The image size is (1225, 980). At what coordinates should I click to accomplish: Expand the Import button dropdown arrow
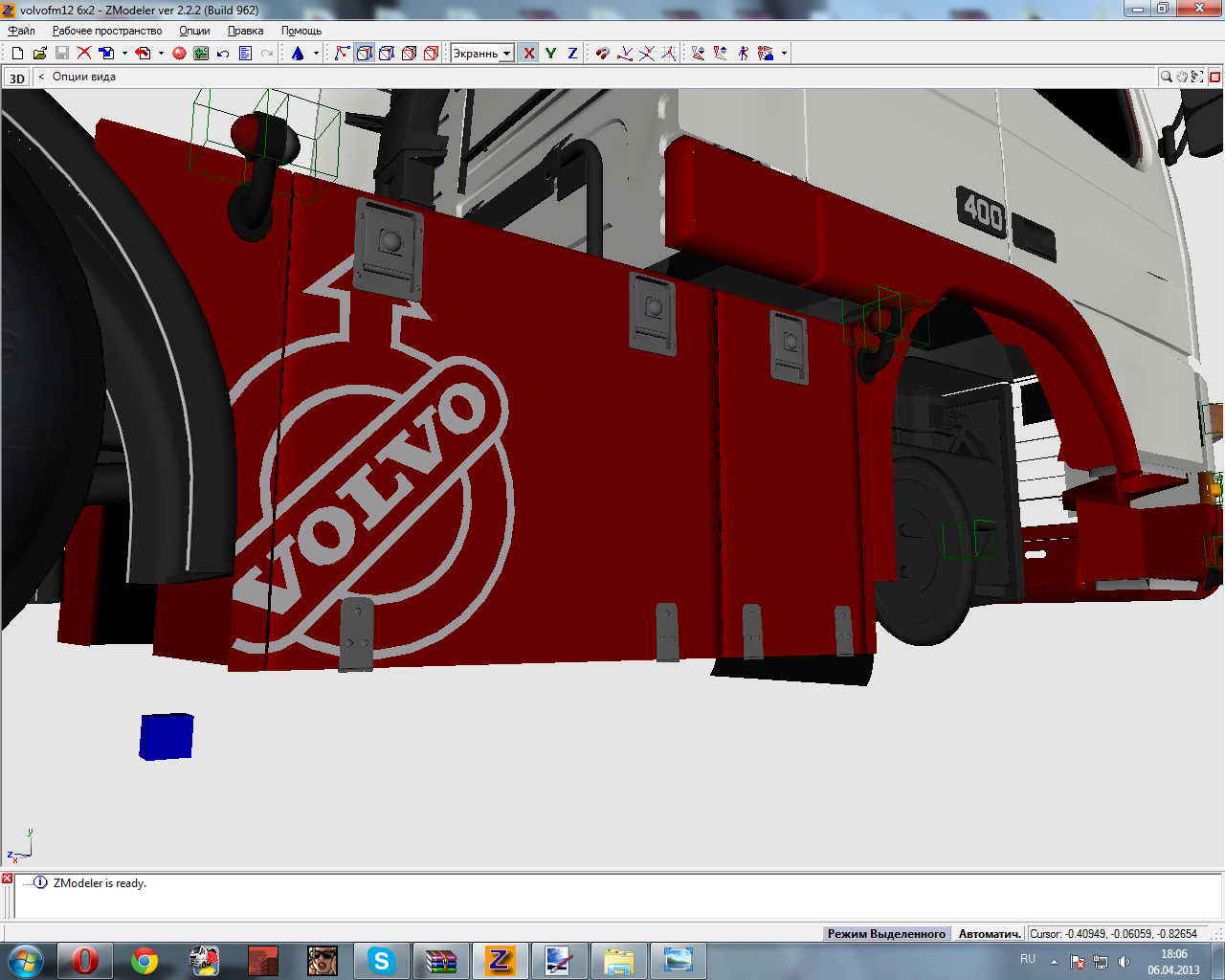pyautogui.click(x=124, y=54)
